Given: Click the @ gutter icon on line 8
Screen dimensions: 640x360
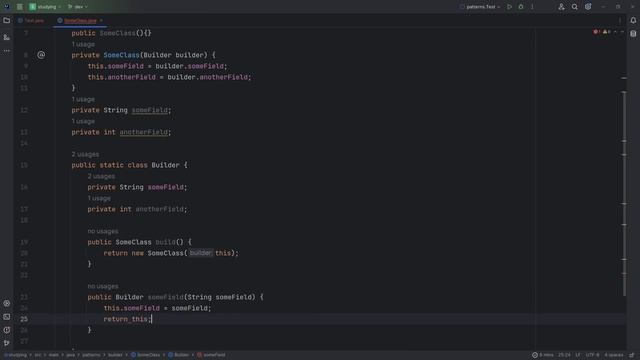Looking at the screenshot, I should point(41,55).
